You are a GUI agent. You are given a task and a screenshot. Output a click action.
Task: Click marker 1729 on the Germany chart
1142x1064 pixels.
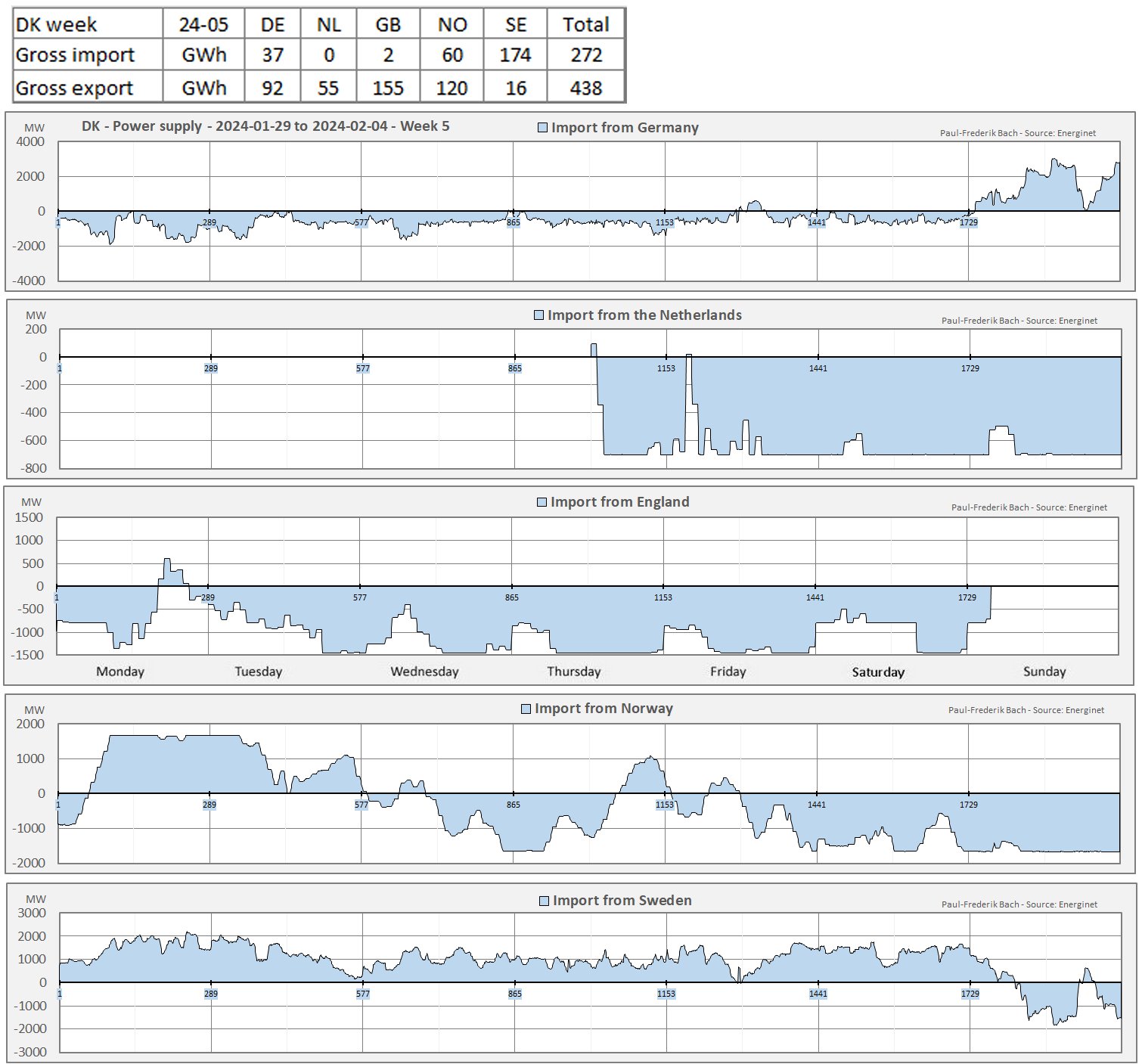969,222
